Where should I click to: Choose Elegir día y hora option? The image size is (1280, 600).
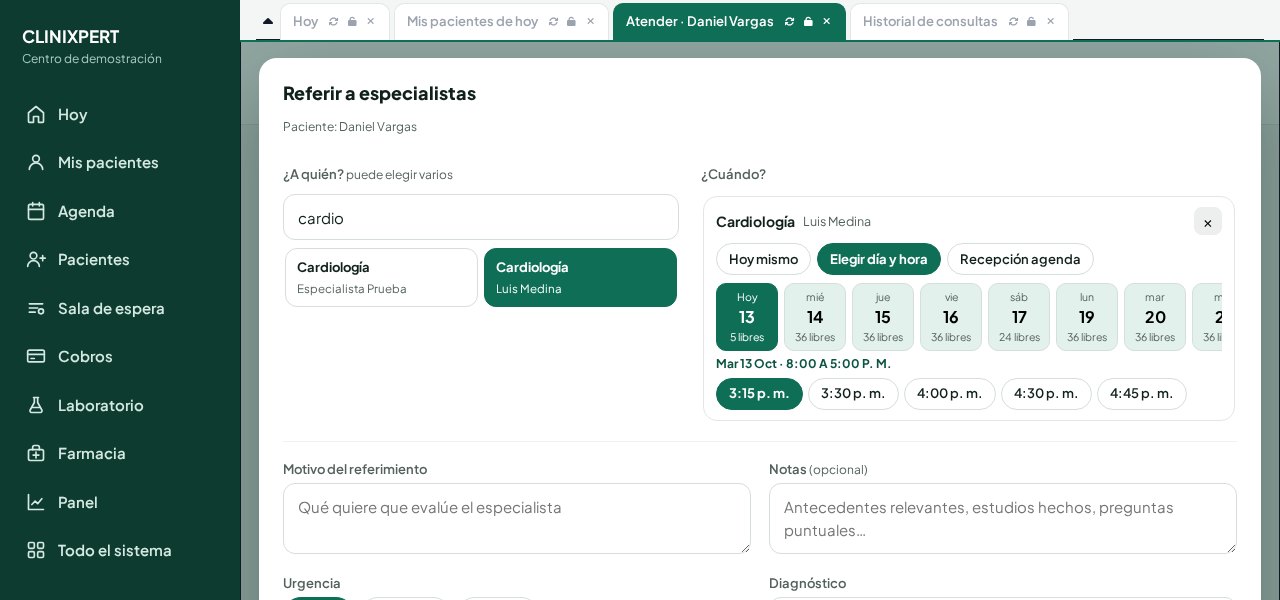(x=879, y=259)
